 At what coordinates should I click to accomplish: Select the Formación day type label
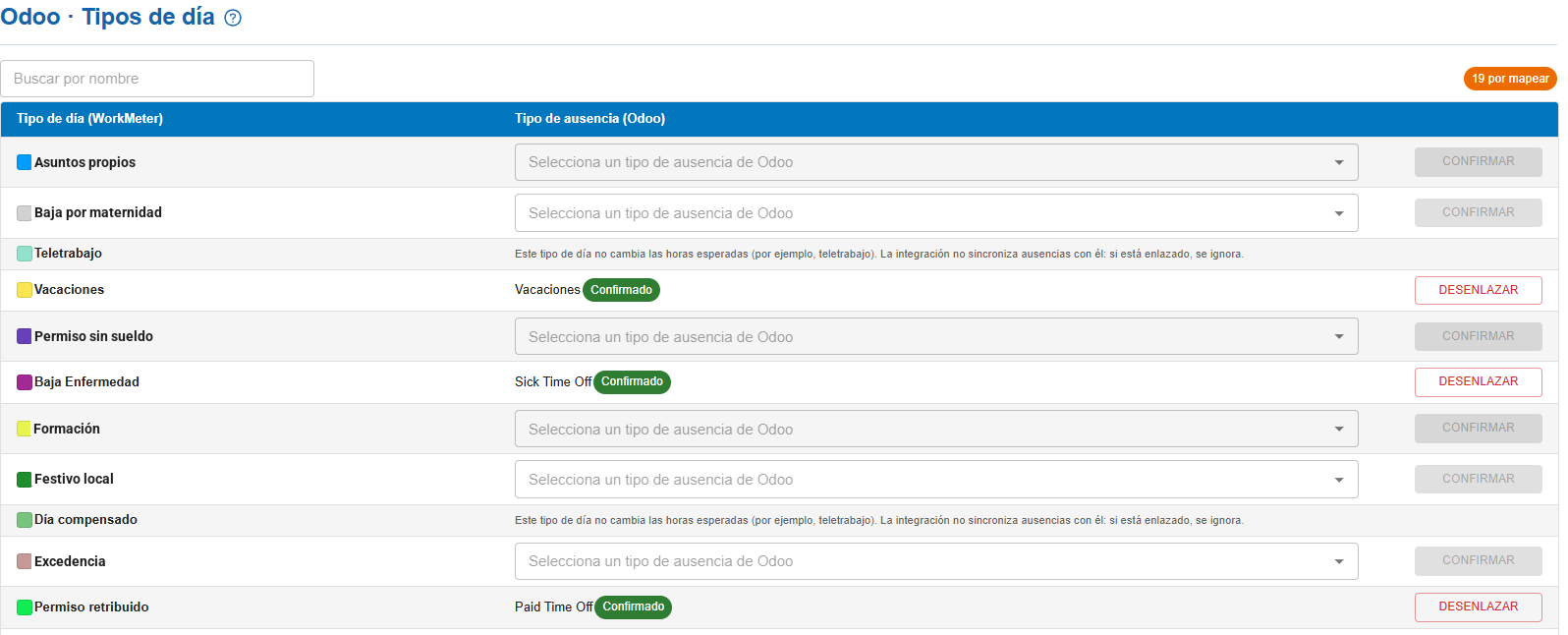[x=67, y=429]
